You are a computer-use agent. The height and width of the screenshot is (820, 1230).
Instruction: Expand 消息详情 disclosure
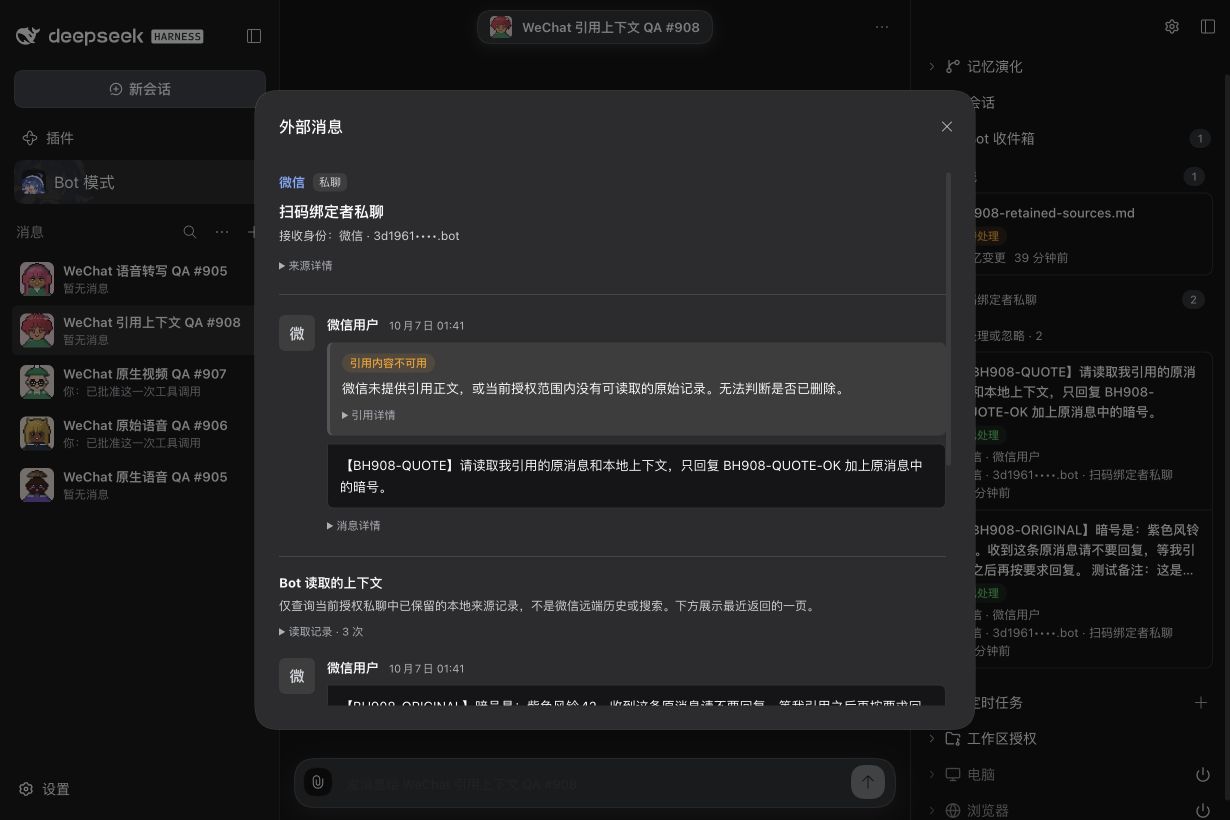point(354,525)
